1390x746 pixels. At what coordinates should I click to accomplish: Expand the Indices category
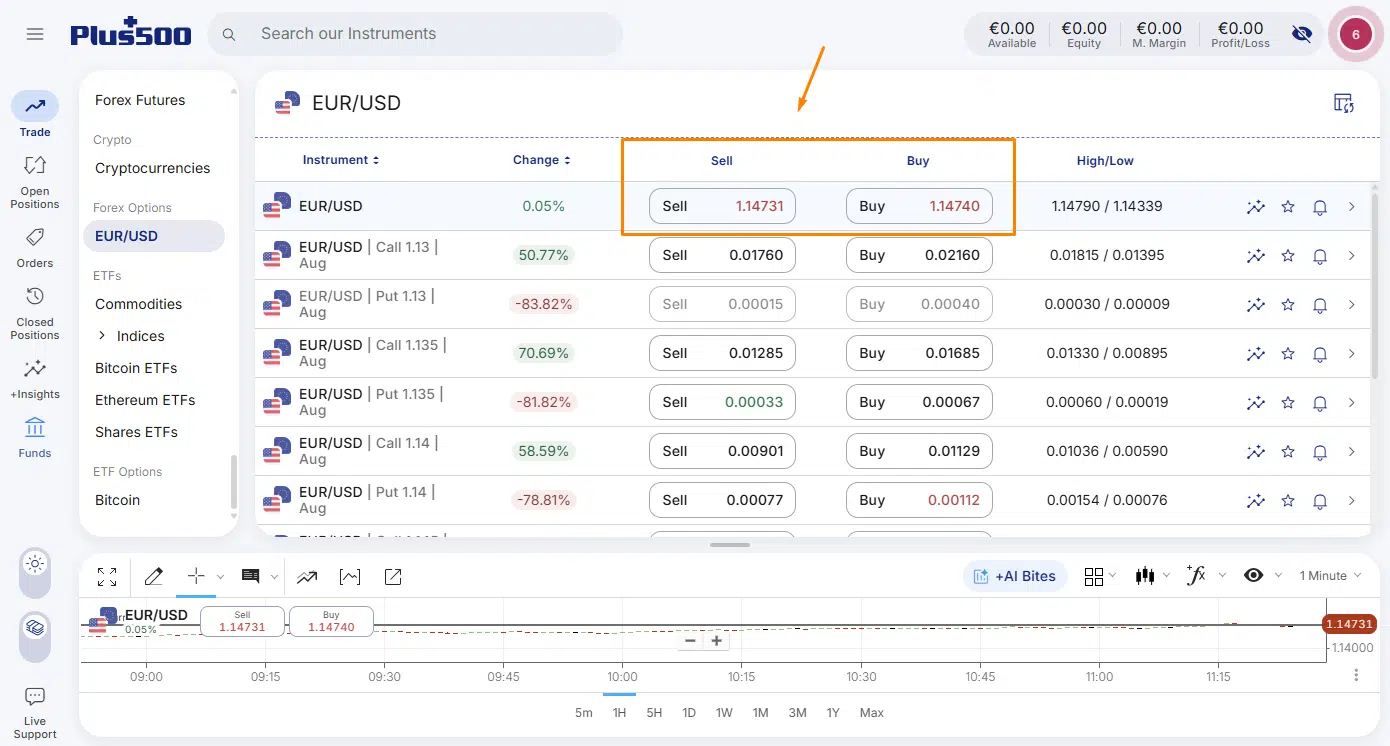(102, 336)
